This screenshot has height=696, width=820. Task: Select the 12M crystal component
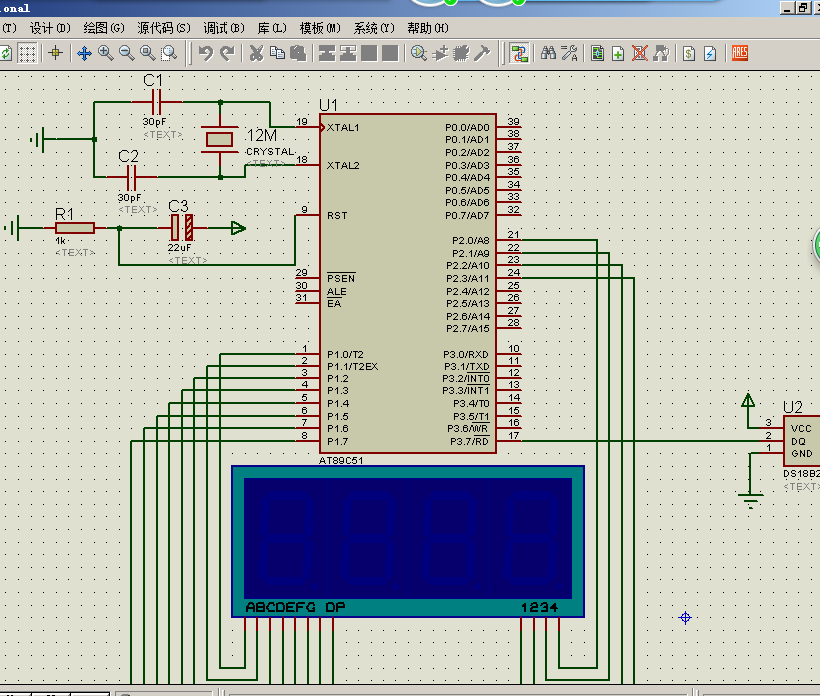(x=220, y=139)
